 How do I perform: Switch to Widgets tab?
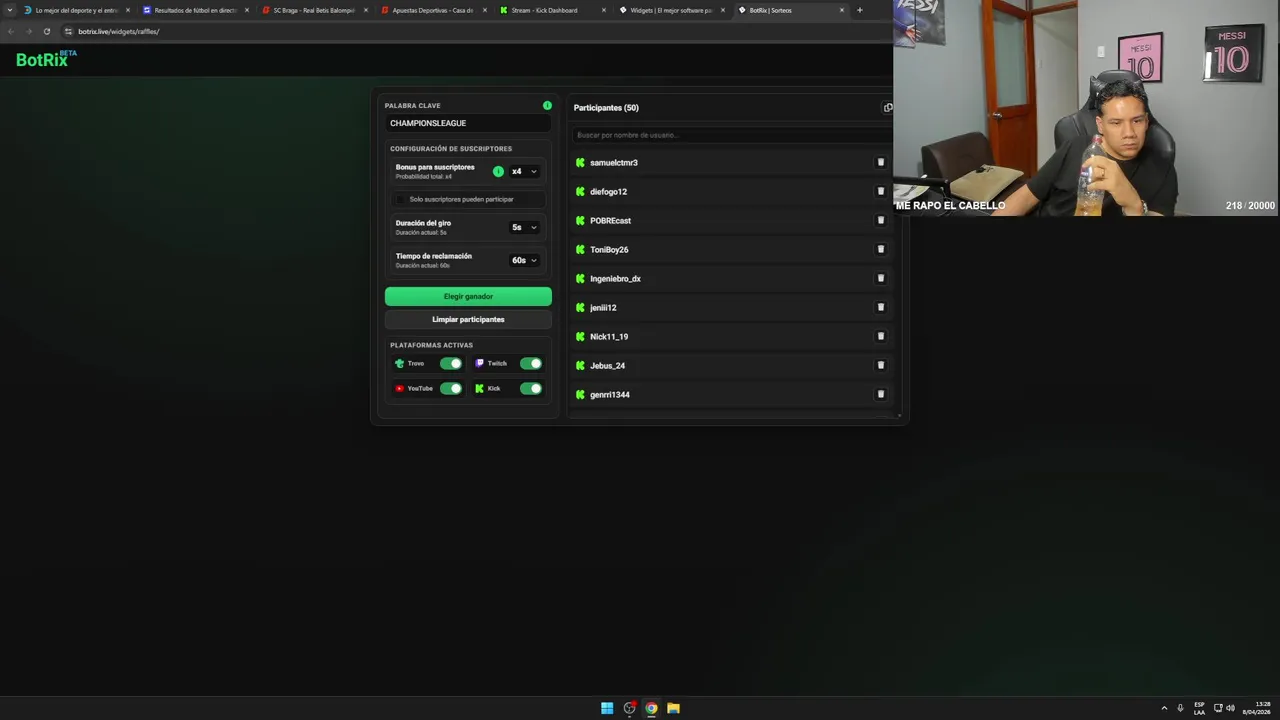click(671, 10)
